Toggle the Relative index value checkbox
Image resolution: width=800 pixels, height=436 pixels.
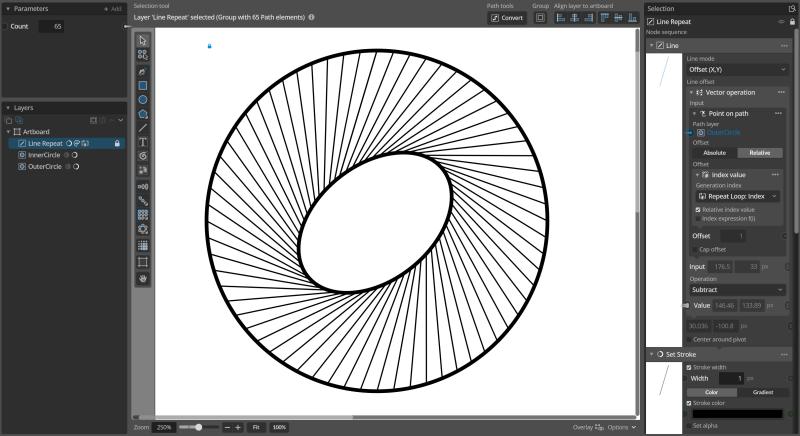coord(698,209)
